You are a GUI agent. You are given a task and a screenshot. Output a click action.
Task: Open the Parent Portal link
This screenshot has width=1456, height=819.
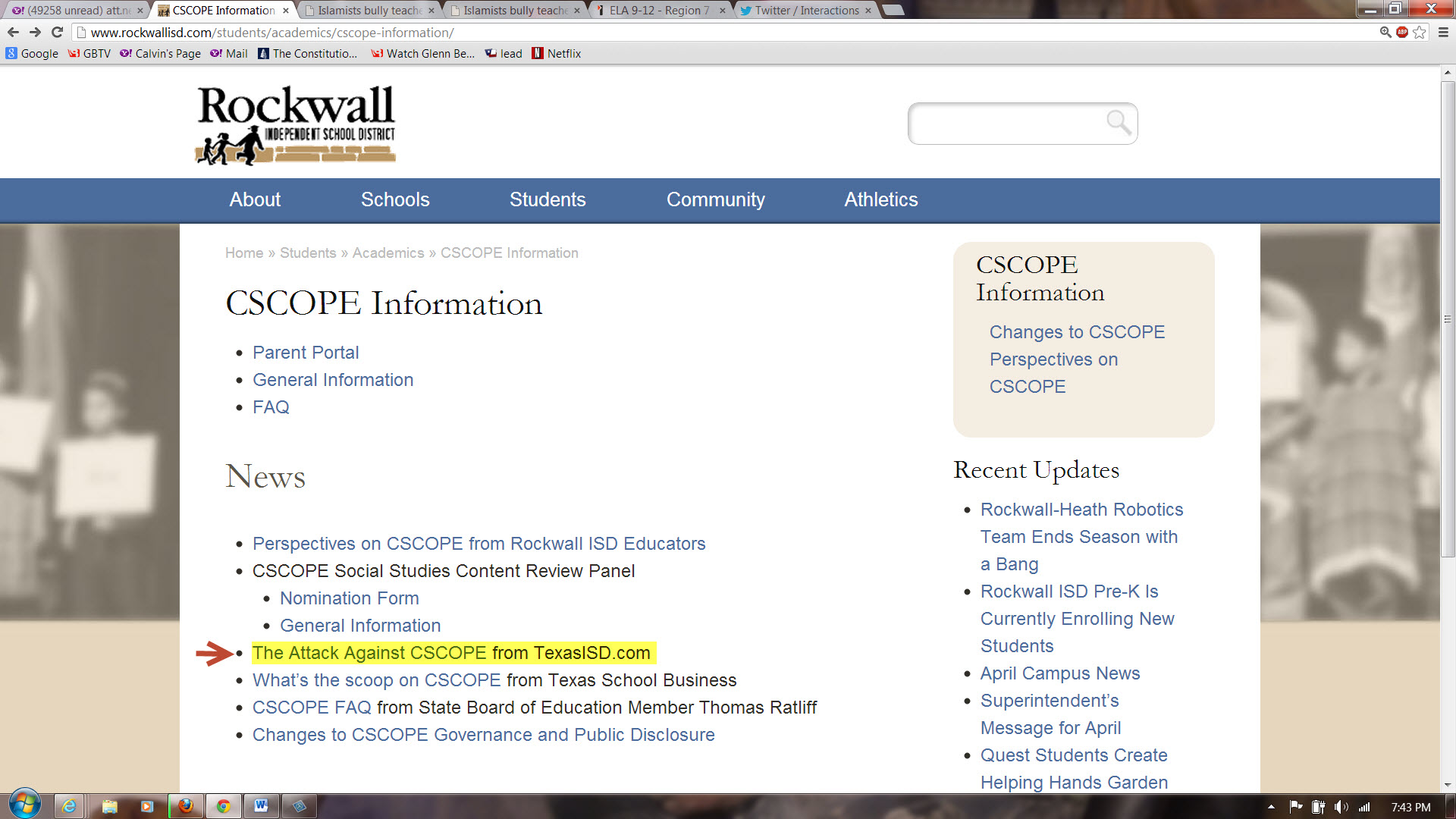click(306, 353)
